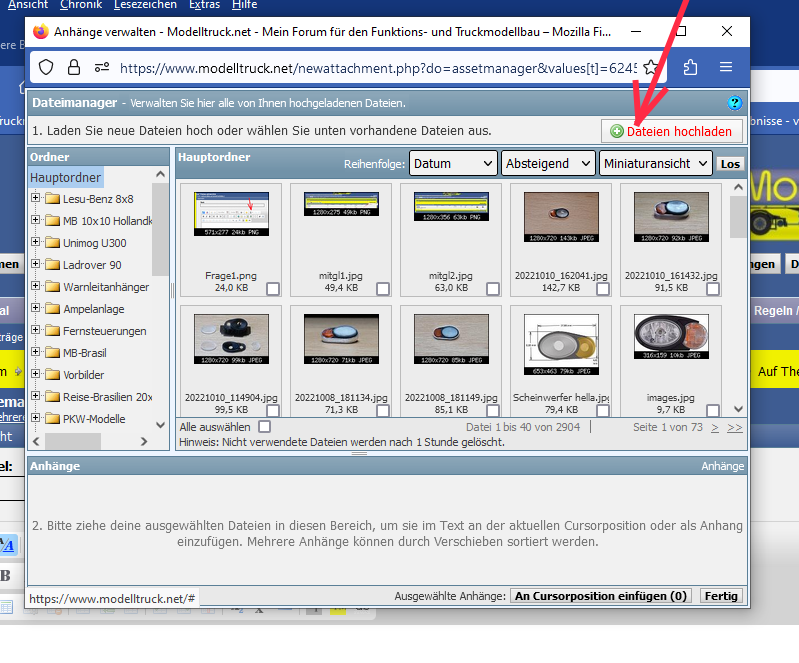This screenshot has width=799, height=663.
Task: Expand the Warnleitanhänger folder node
Action: tap(35, 285)
